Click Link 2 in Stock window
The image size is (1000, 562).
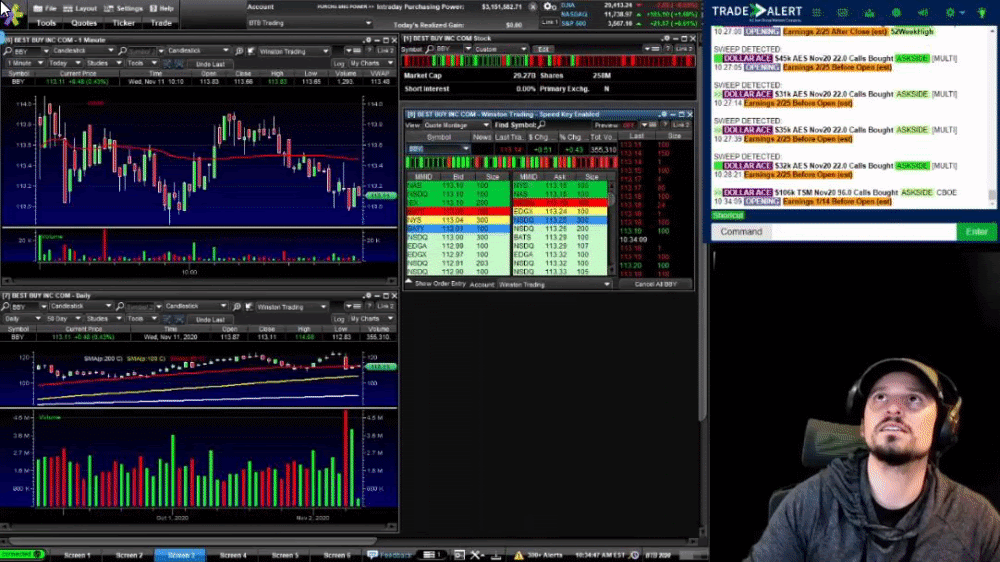click(x=684, y=48)
